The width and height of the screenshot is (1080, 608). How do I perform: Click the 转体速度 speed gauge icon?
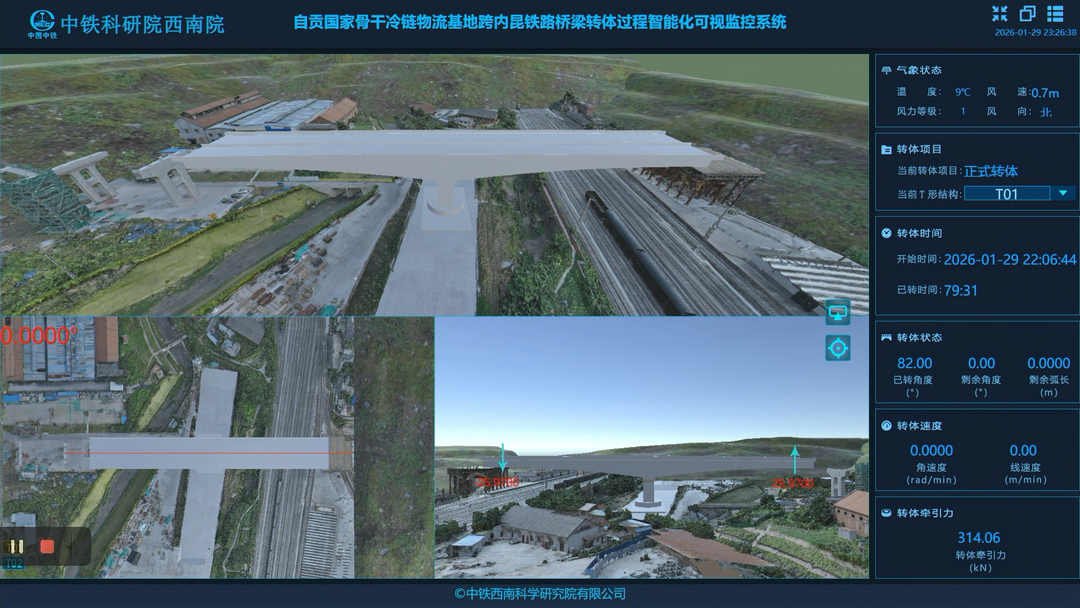(x=887, y=426)
